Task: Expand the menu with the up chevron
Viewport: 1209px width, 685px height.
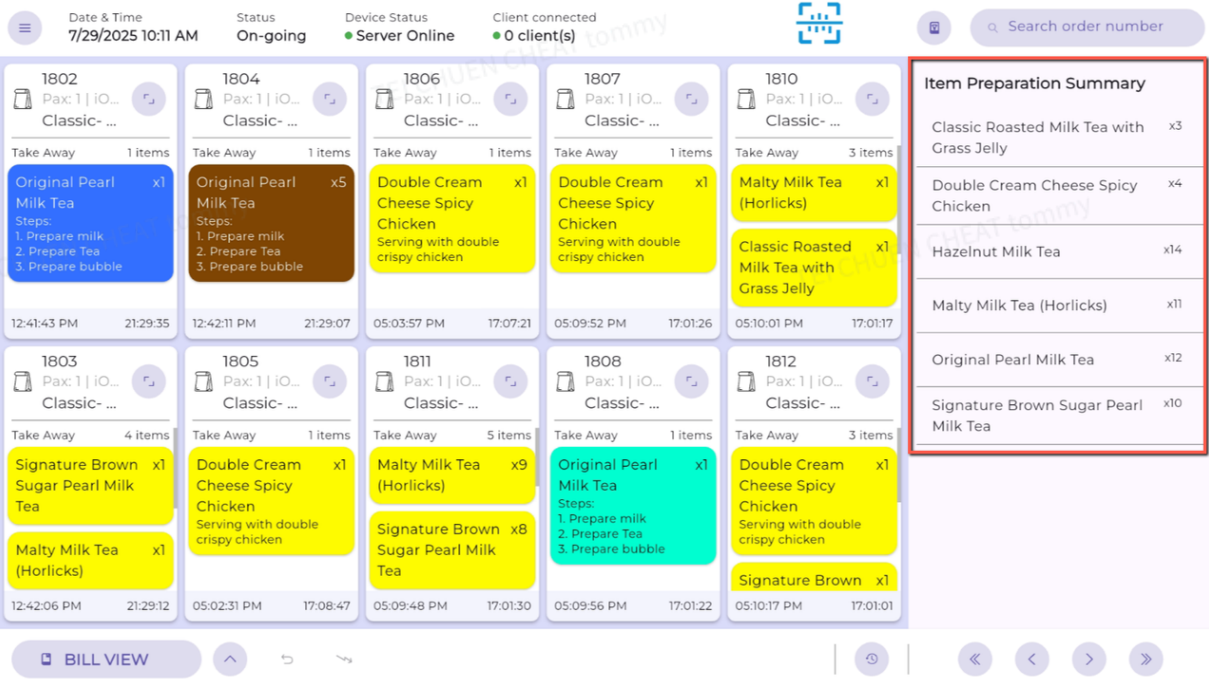Action: point(230,659)
